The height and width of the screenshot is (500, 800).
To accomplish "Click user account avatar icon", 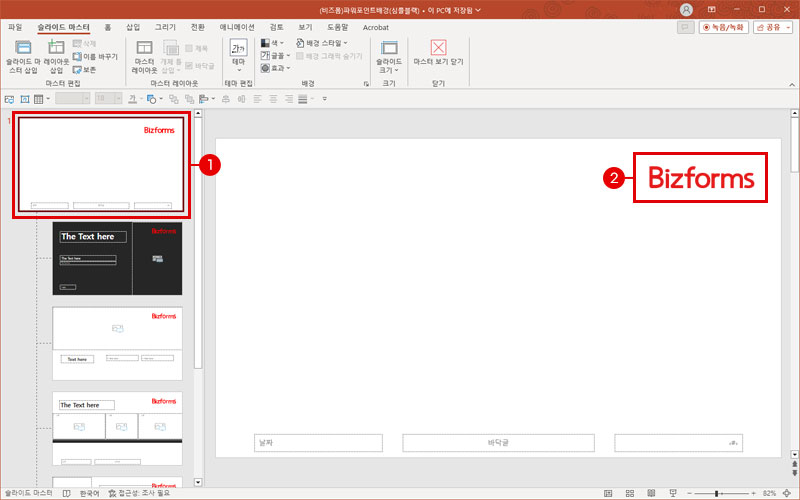I will [687, 10].
